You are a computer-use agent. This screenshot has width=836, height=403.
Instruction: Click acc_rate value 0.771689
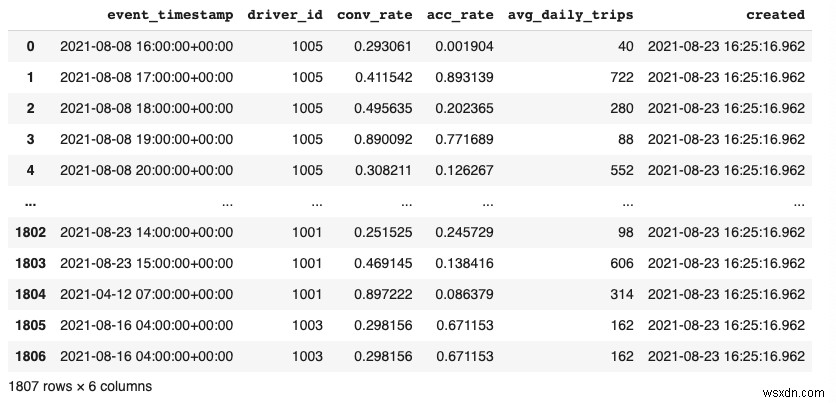pyautogui.click(x=464, y=139)
